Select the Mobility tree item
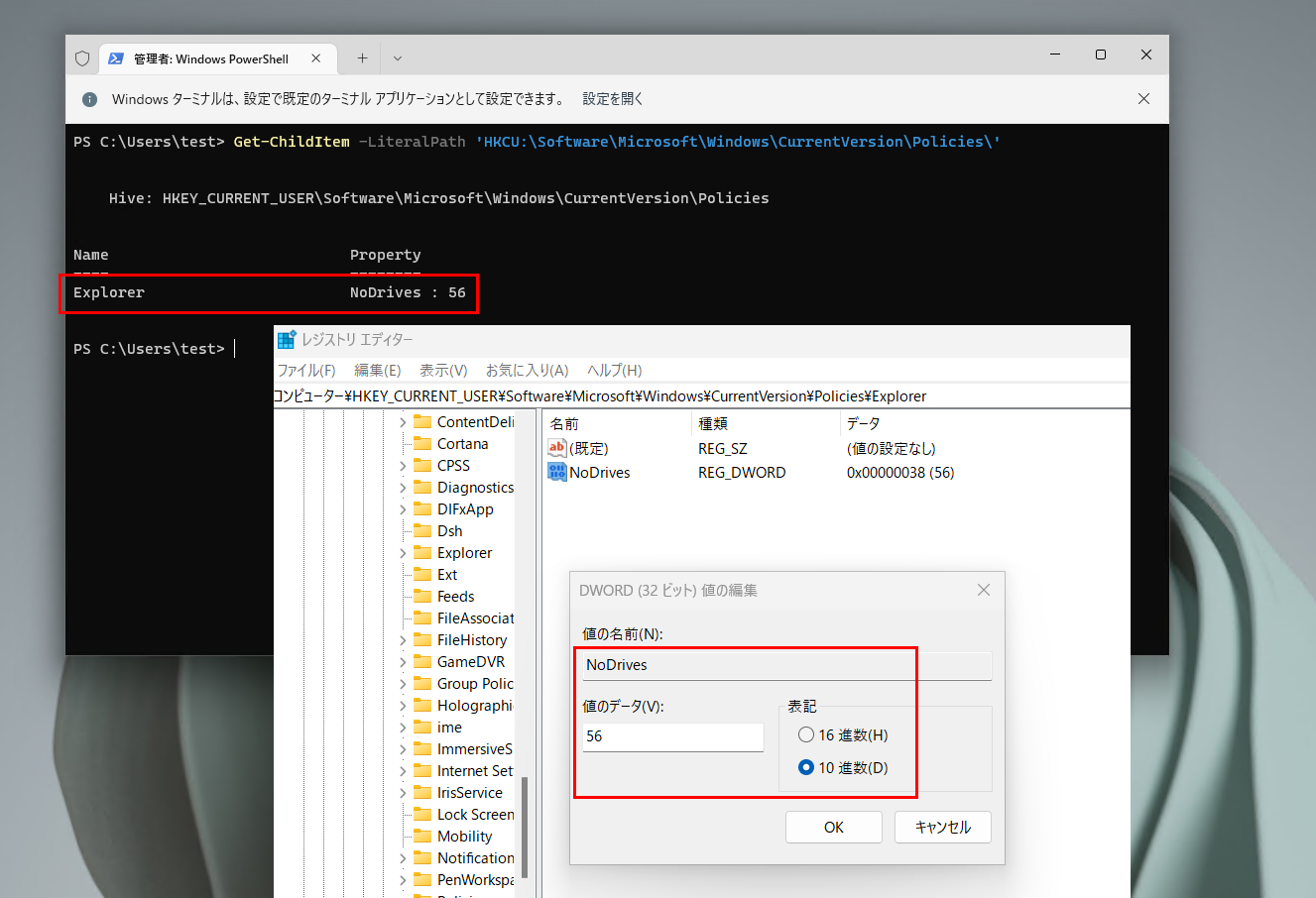The width and height of the screenshot is (1316, 898). tap(464, 836)
